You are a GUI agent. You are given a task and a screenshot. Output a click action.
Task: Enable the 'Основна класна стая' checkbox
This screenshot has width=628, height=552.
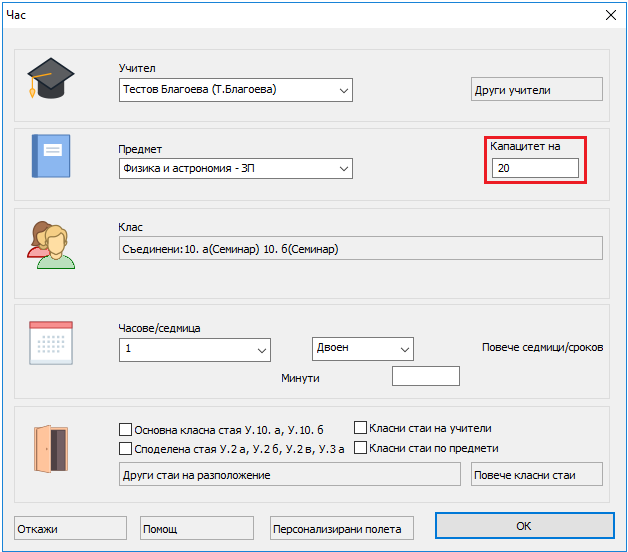click(126, 429)
